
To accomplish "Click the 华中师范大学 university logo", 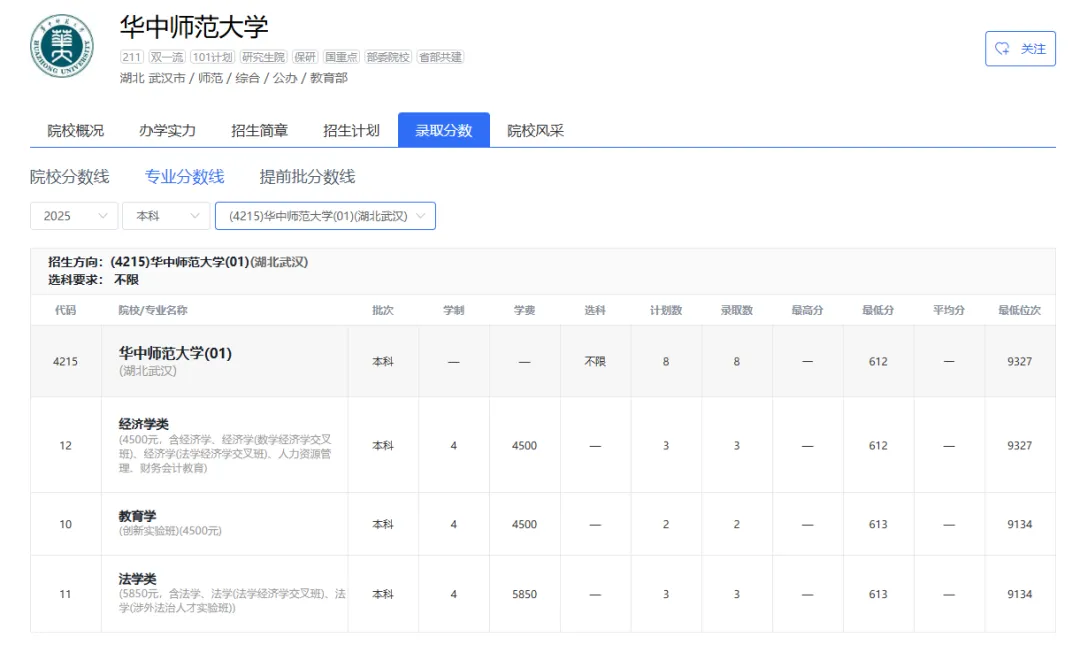I will pyautogui.click(x=62, y=46).
